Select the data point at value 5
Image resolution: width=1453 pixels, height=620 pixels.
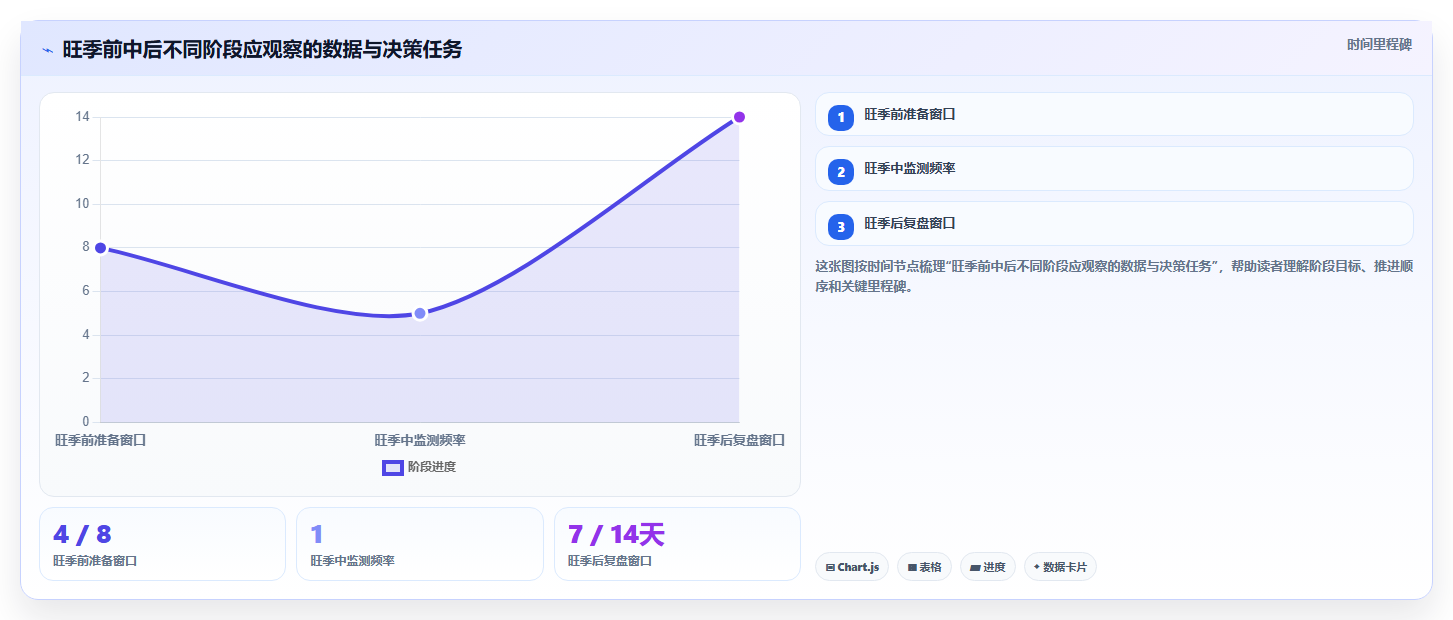pos(420,313)
